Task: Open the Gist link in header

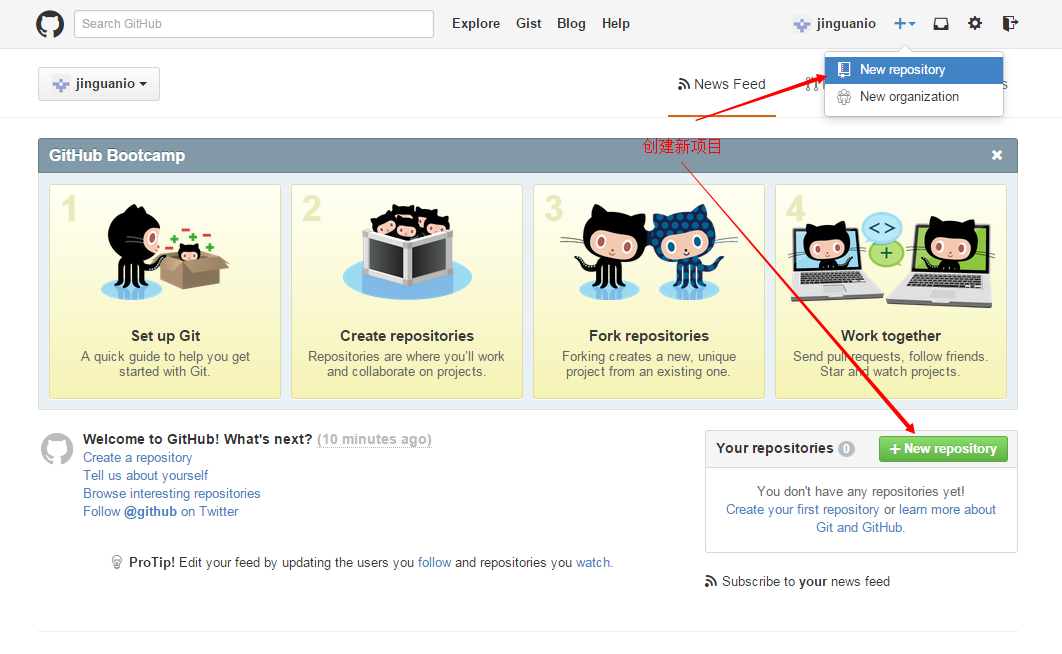Action: click(528, 24)
